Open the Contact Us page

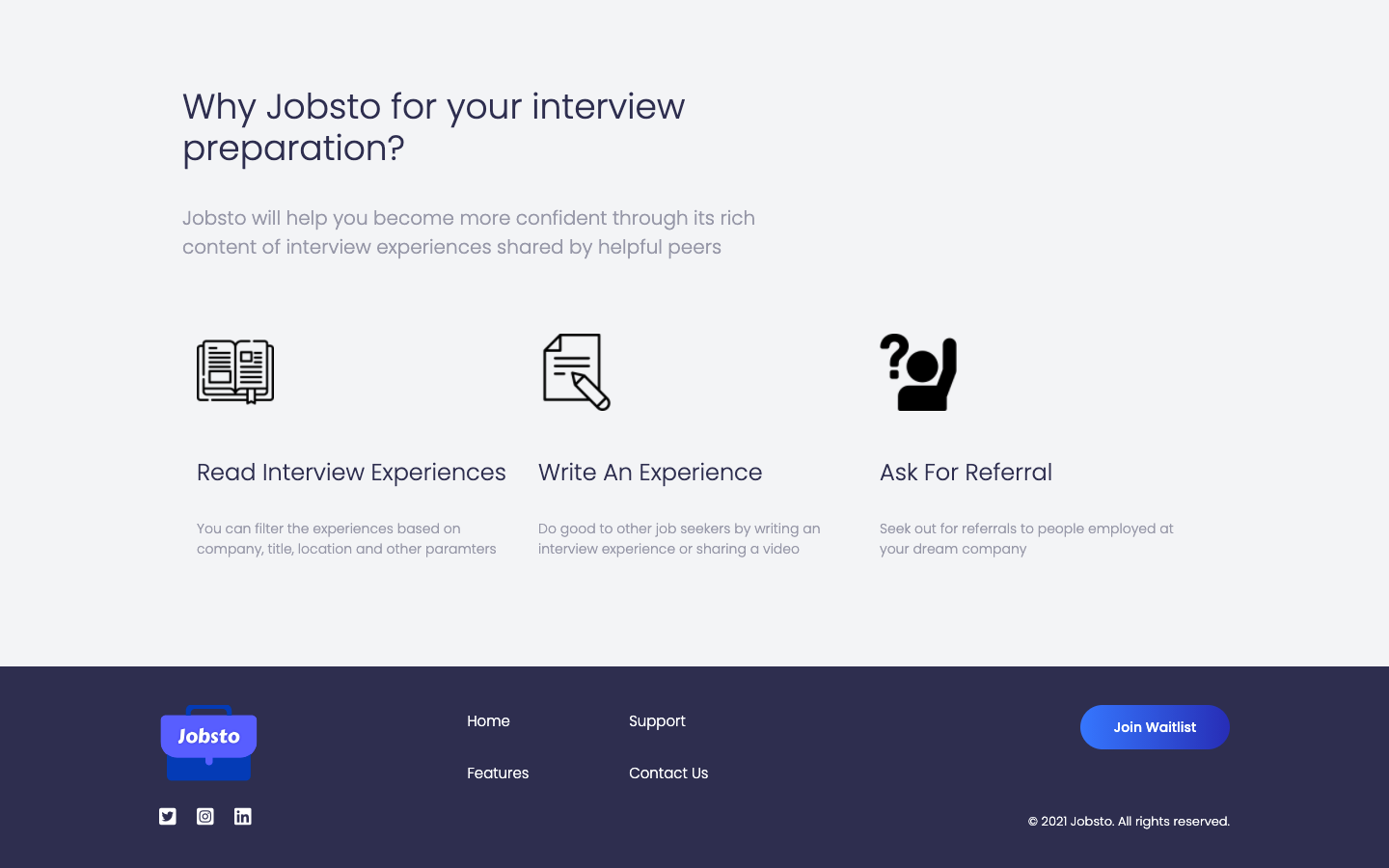click(x=668, y=773)
